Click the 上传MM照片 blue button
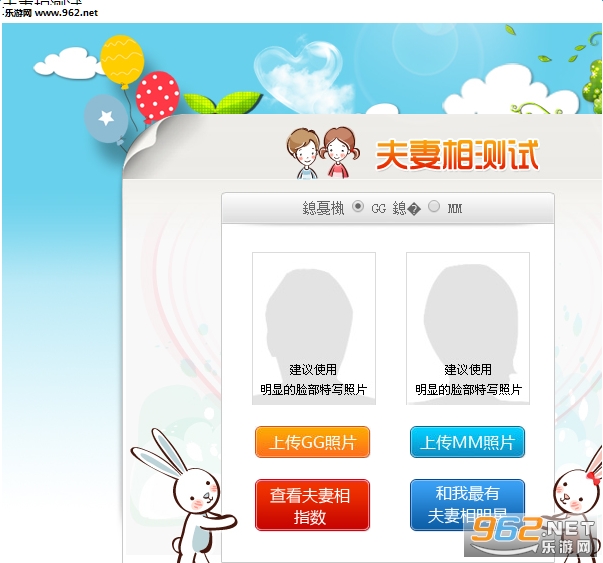Viewport: 603px width, 563px height. 467,442
